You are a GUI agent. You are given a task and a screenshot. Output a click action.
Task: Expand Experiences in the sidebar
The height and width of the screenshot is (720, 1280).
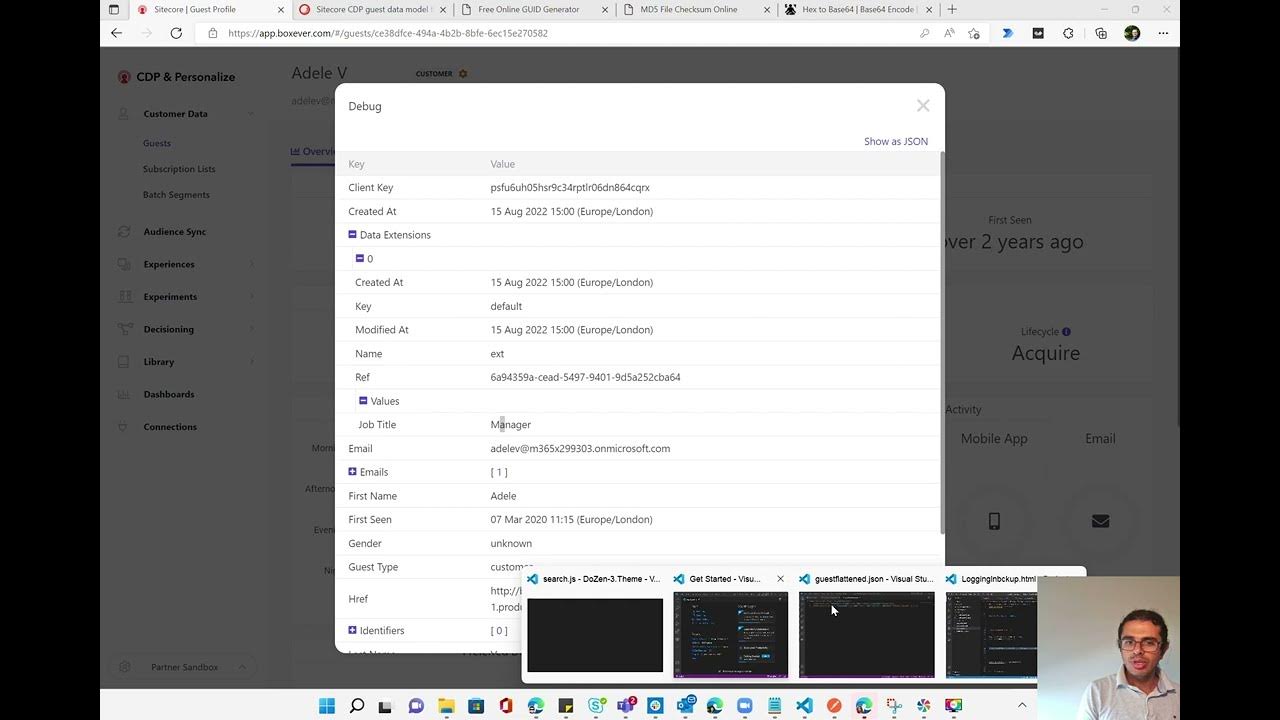169,264
